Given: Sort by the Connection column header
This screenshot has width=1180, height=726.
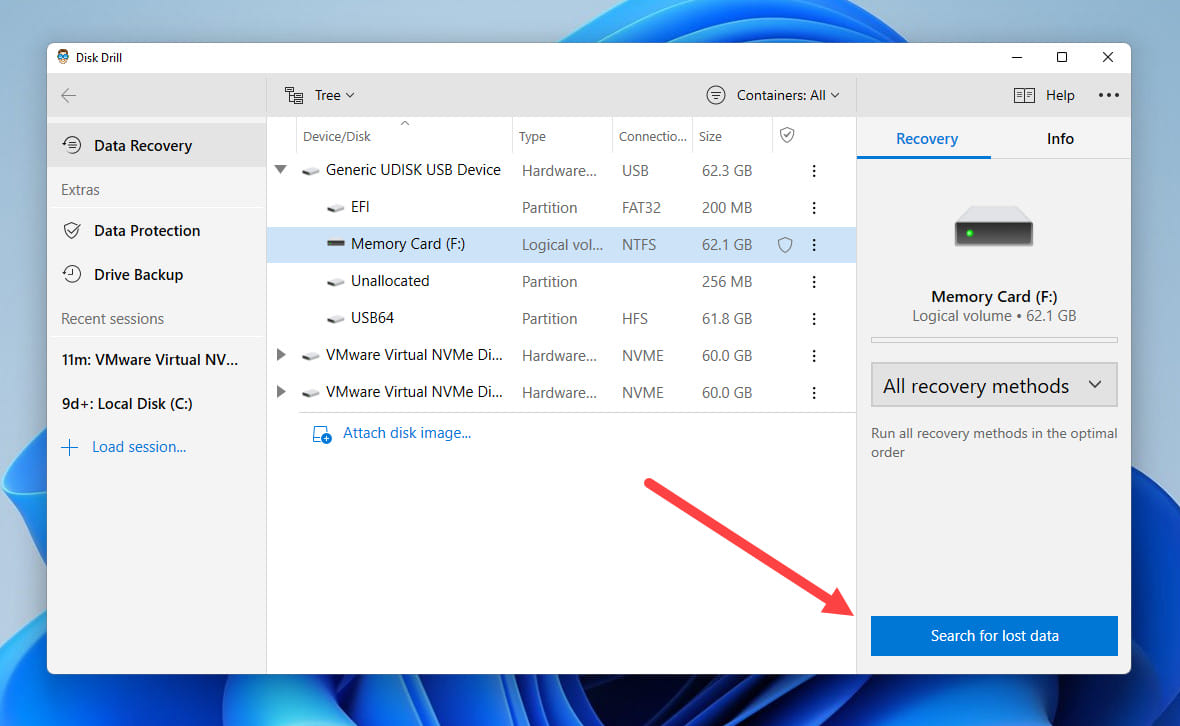Looking at the screenshot, I should 652,136.
